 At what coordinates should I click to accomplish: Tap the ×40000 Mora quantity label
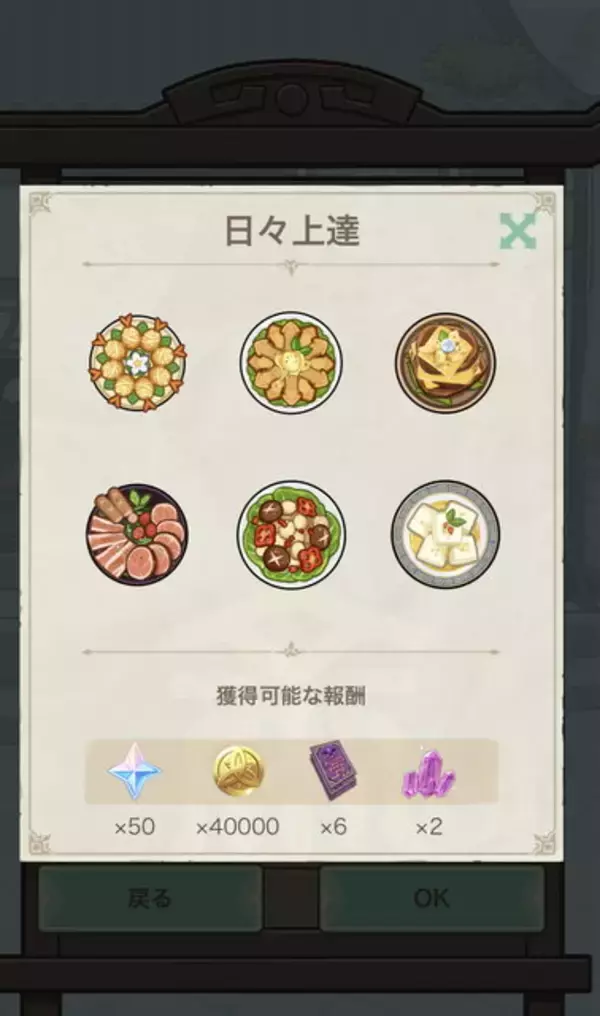(237, 827)
